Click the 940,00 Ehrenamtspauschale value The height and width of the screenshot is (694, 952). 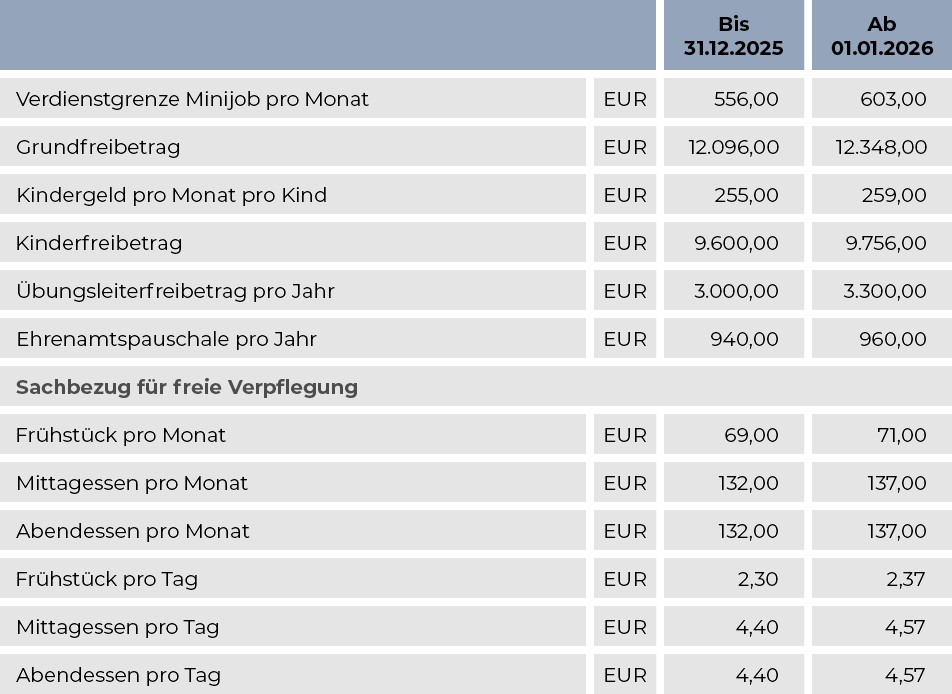[744, 339]
